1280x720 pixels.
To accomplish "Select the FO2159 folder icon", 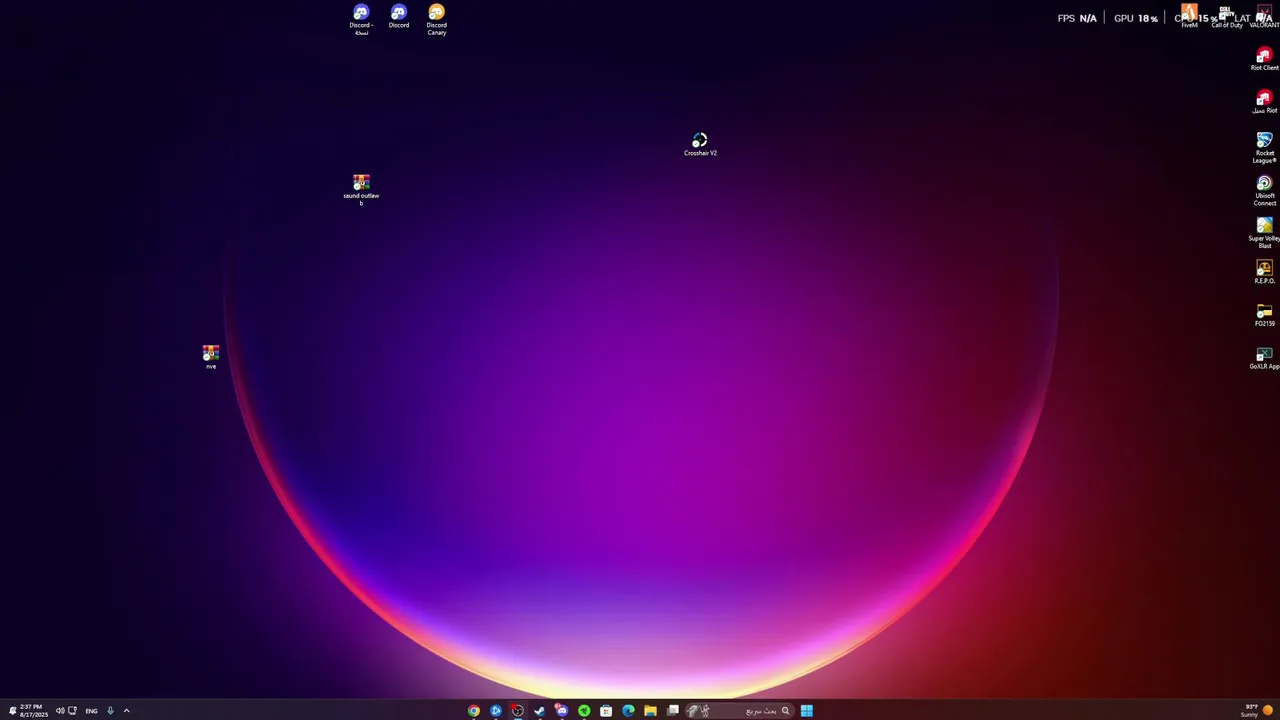I will click(1264, 315).
